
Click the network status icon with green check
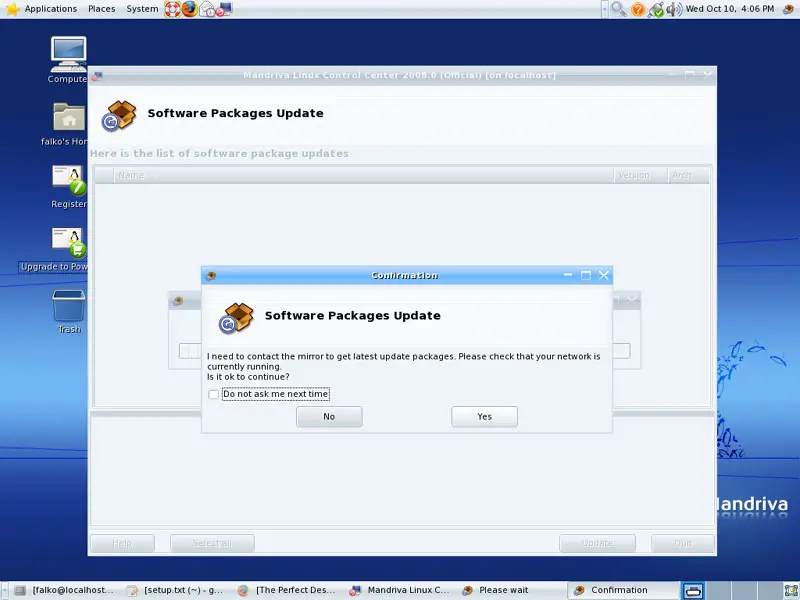coord(656,9)
